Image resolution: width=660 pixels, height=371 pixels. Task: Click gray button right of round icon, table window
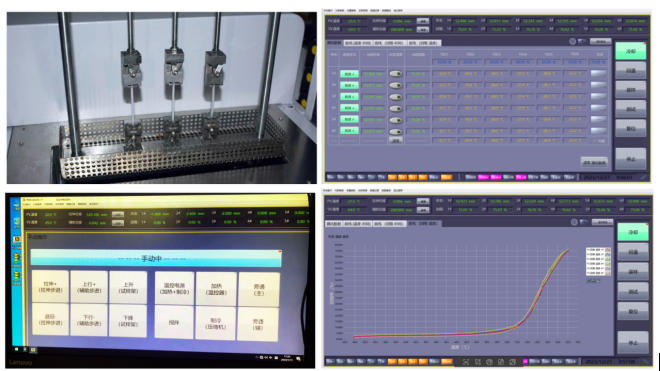point(601,41)
